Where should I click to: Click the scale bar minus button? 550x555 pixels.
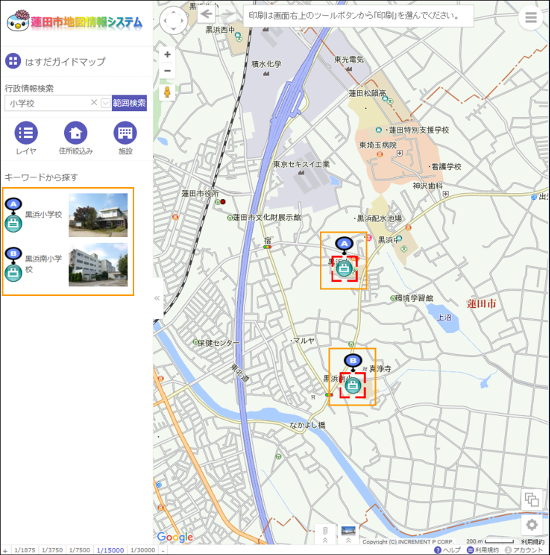tap(163, 551)
